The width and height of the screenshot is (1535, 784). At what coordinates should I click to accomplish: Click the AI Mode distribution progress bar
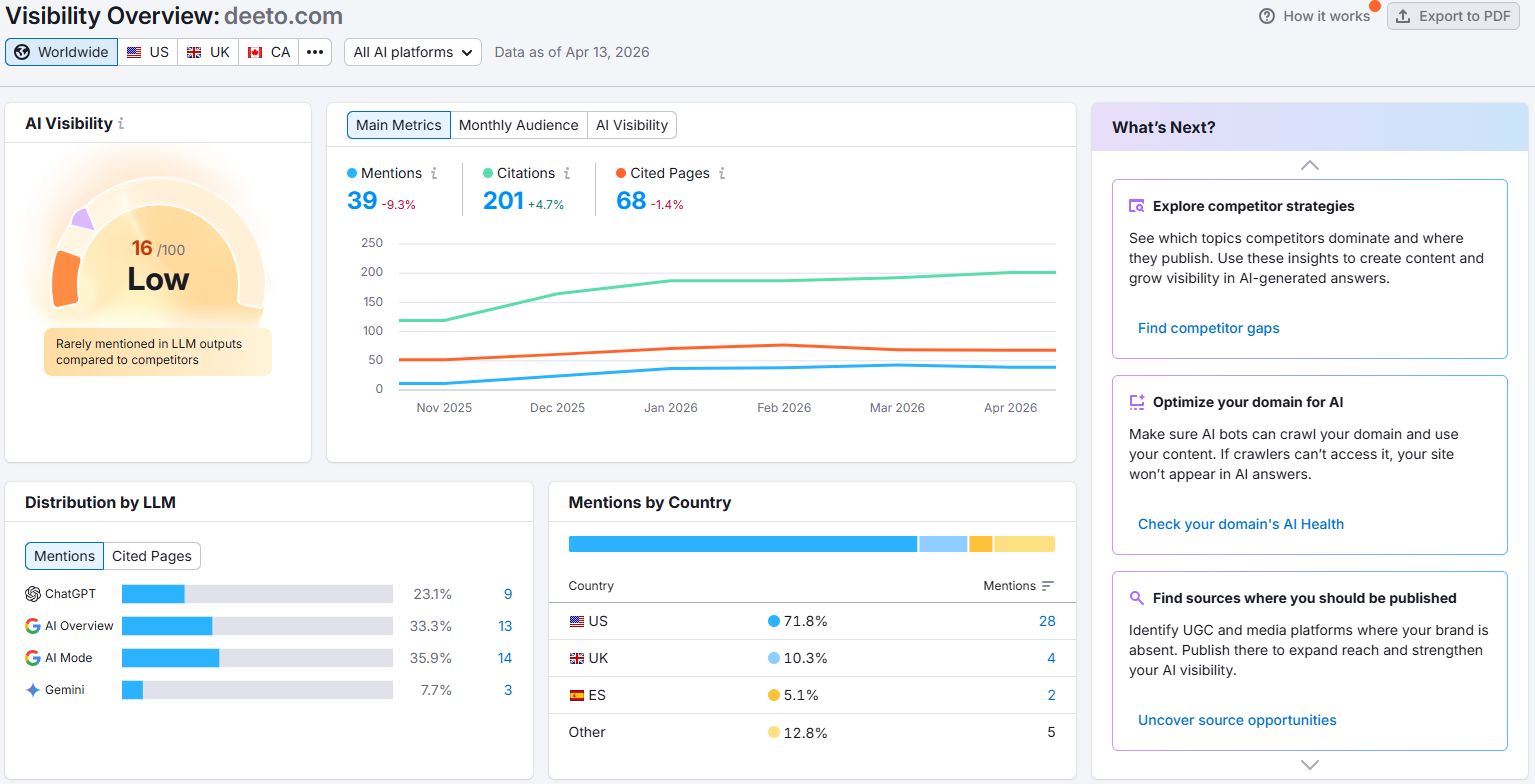pos(257,658)
